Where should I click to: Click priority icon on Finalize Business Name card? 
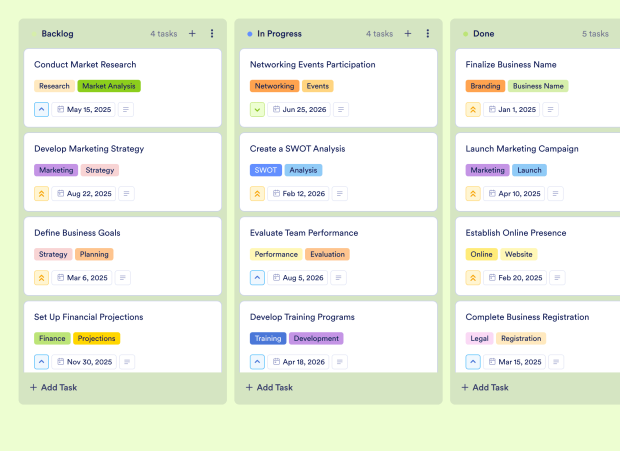[473, 110]
